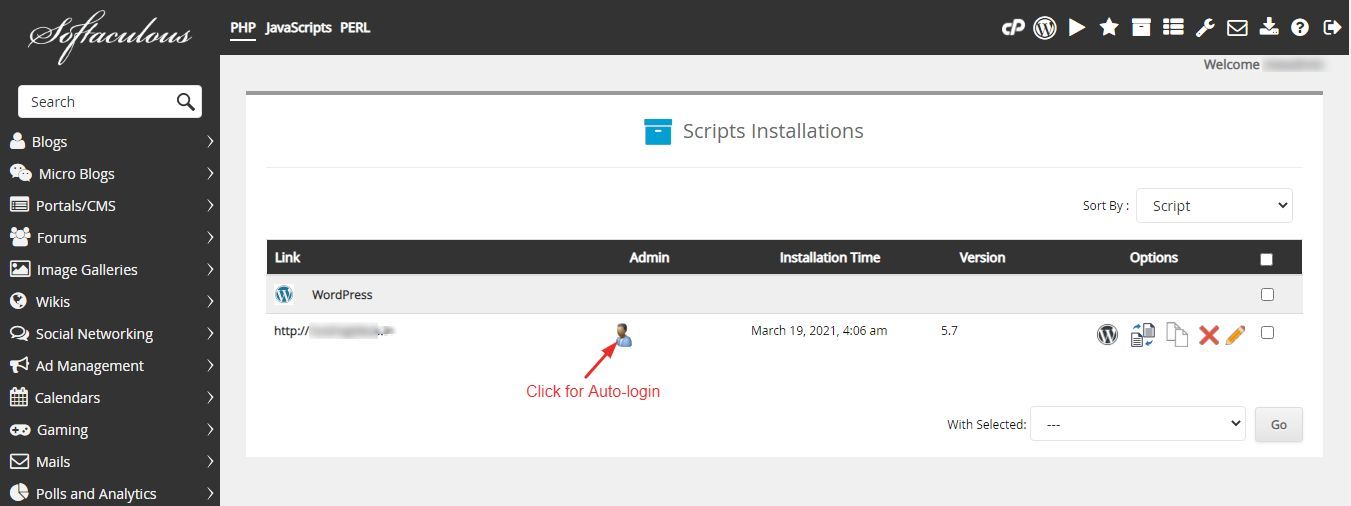This screenshot has width=1351, height=506.
Task: Toggle the select-all checkbox in table header
Action: click(x=1267, y=259)
